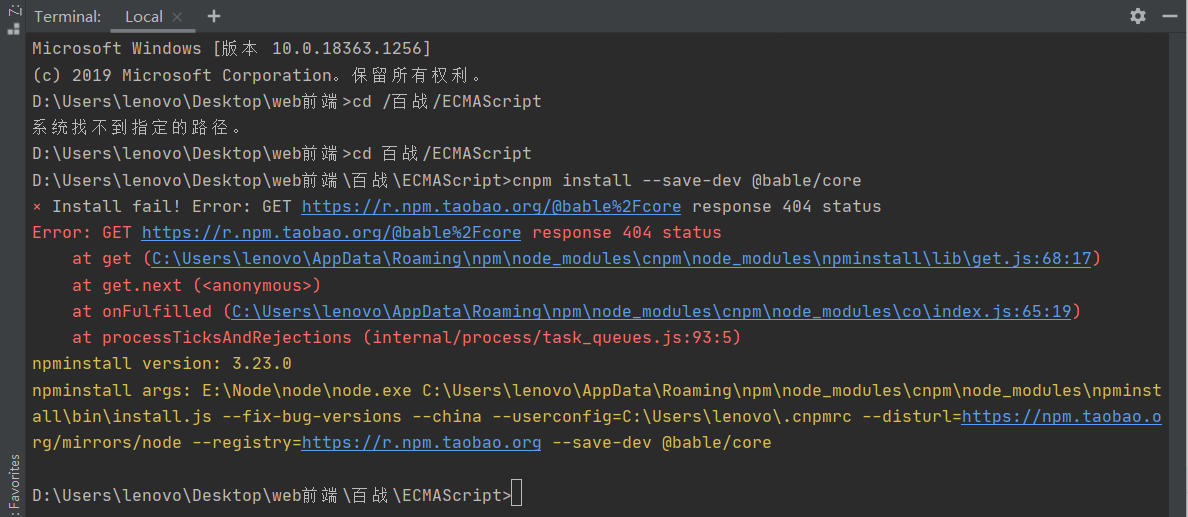Image resolution: width=1188 pixels, height=517 pixels.
Task: Click 'cd /百战/ECMAScript' command text
Action: (447, 102)
